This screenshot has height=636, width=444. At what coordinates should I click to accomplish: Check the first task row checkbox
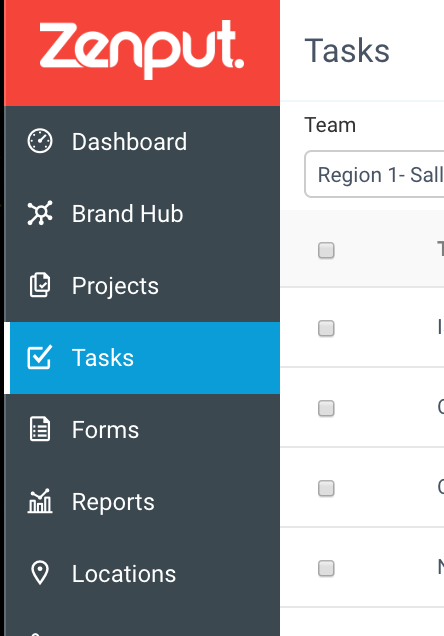point(326,328)
